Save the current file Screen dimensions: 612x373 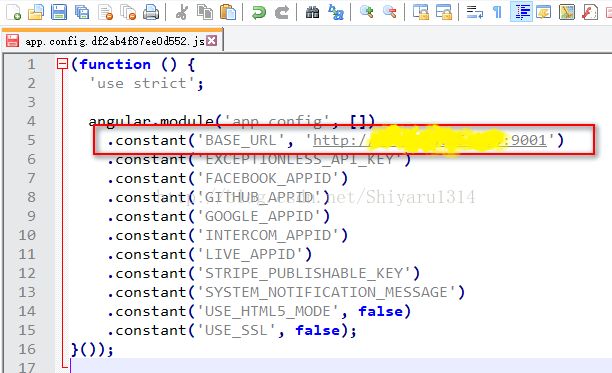pos(59,12)
